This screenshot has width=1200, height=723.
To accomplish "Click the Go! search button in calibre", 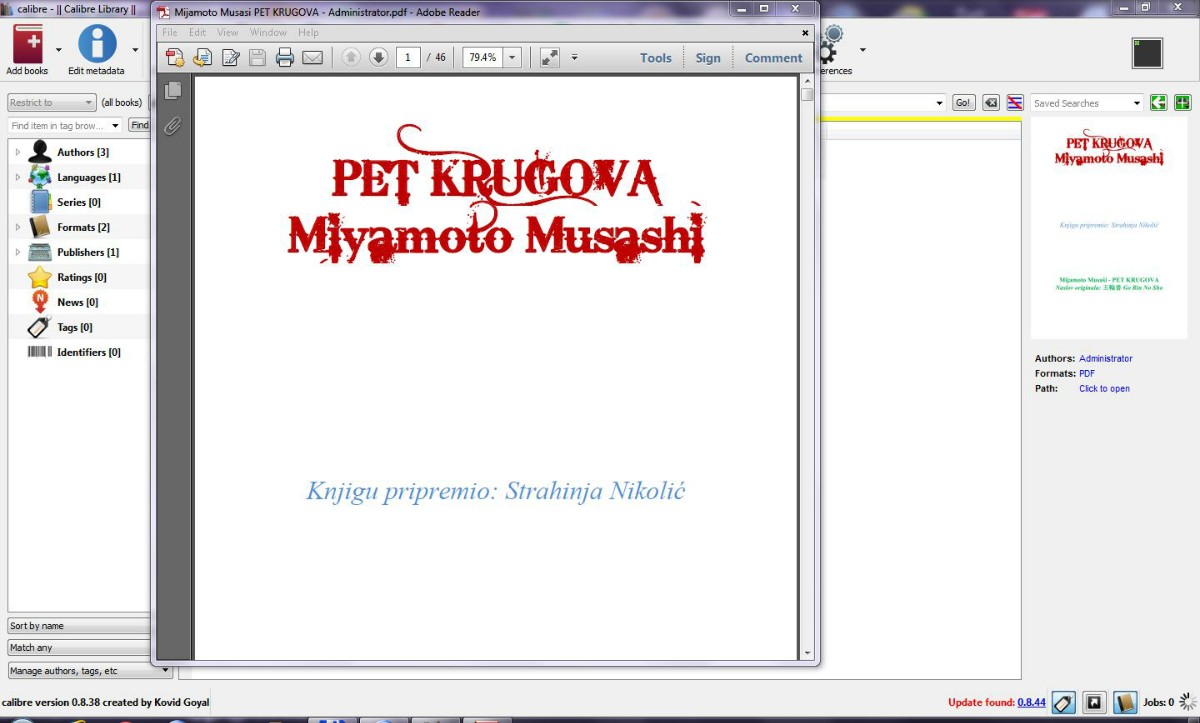I will 963,102.
